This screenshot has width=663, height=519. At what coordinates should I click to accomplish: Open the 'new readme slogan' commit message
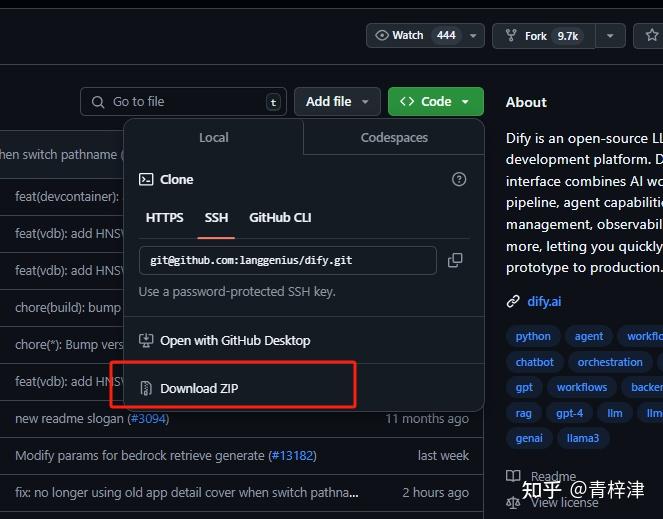pos(69,419)
